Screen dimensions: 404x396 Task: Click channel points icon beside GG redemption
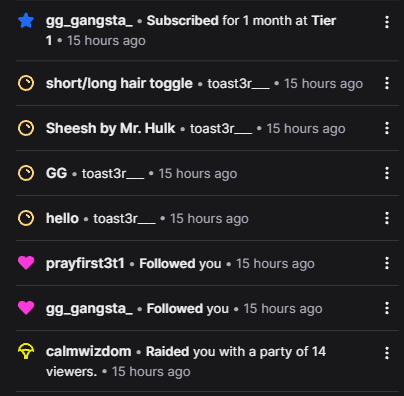[x=26, y=173]
